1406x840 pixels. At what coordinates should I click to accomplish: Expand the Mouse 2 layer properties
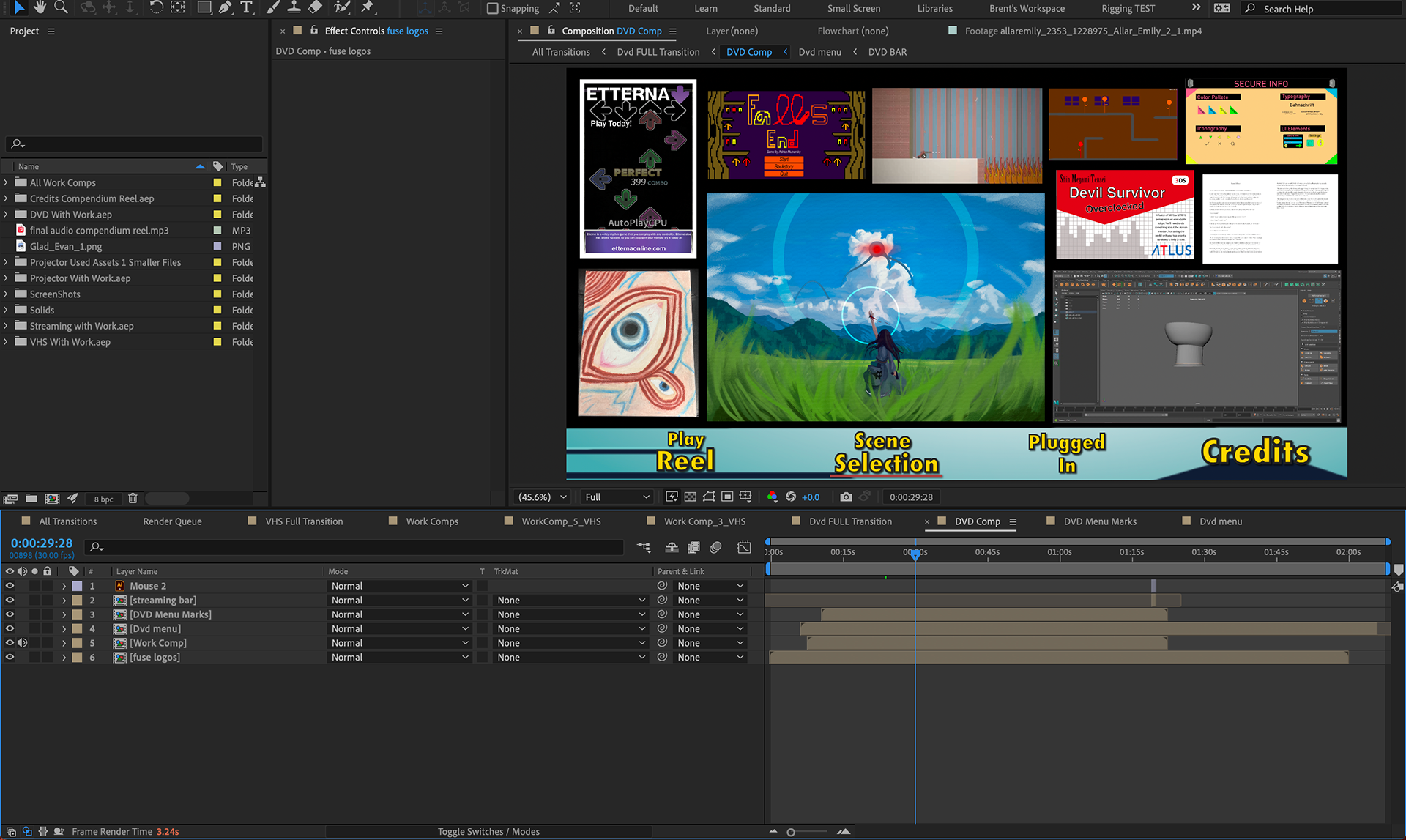tap(64, 586)
